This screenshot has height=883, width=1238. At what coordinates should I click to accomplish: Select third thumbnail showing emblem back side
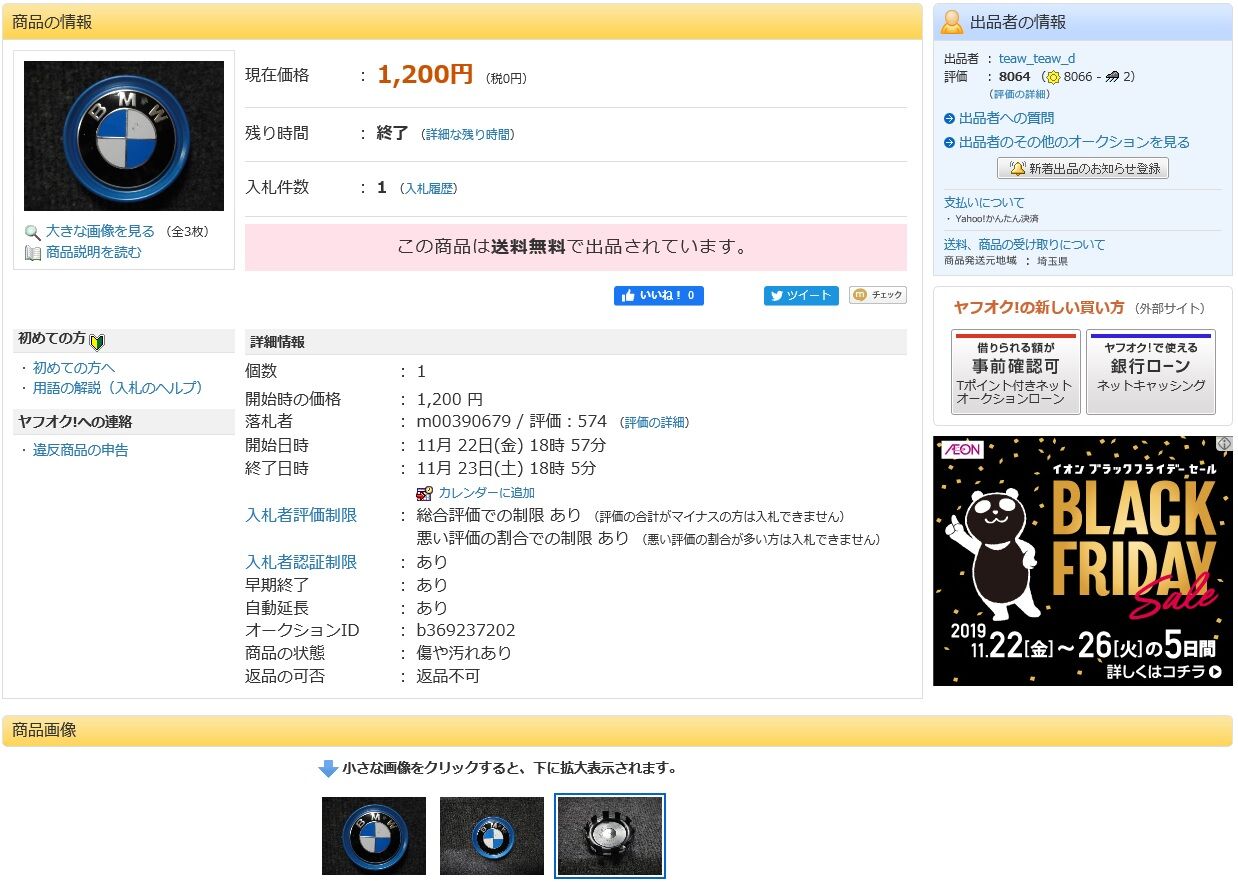610,836
